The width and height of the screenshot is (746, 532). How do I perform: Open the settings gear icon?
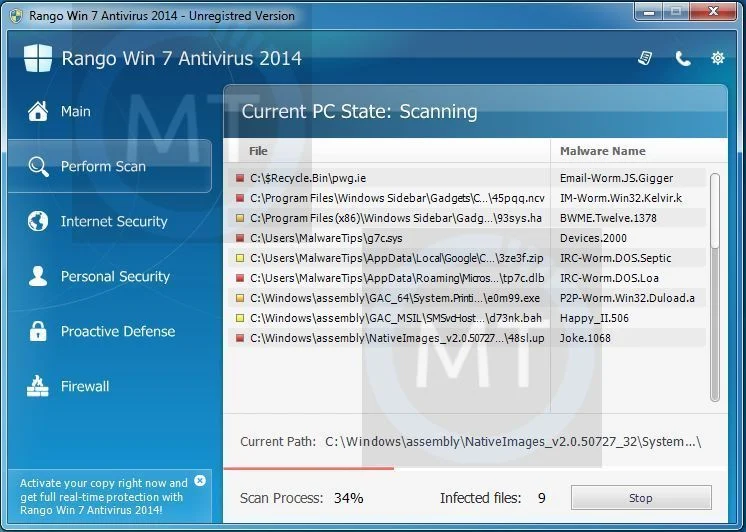718,58
